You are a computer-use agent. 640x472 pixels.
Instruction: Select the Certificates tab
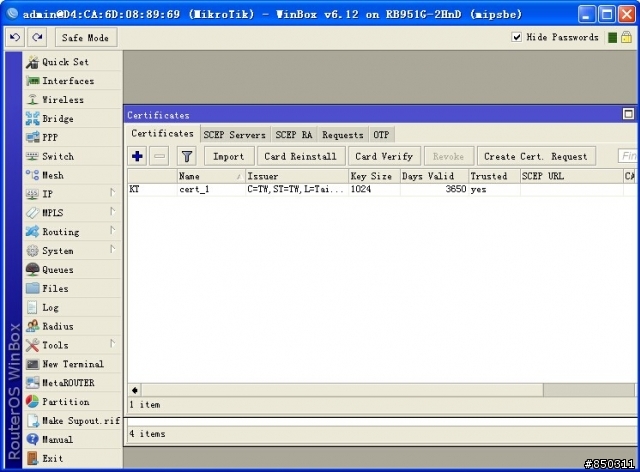click(x=162, y=134)
